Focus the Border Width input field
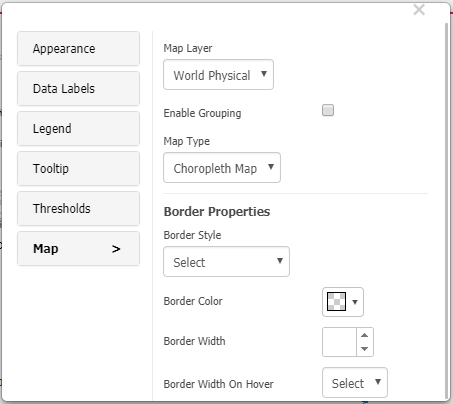This screenshot has width=453, height=404. pos(339,342)
